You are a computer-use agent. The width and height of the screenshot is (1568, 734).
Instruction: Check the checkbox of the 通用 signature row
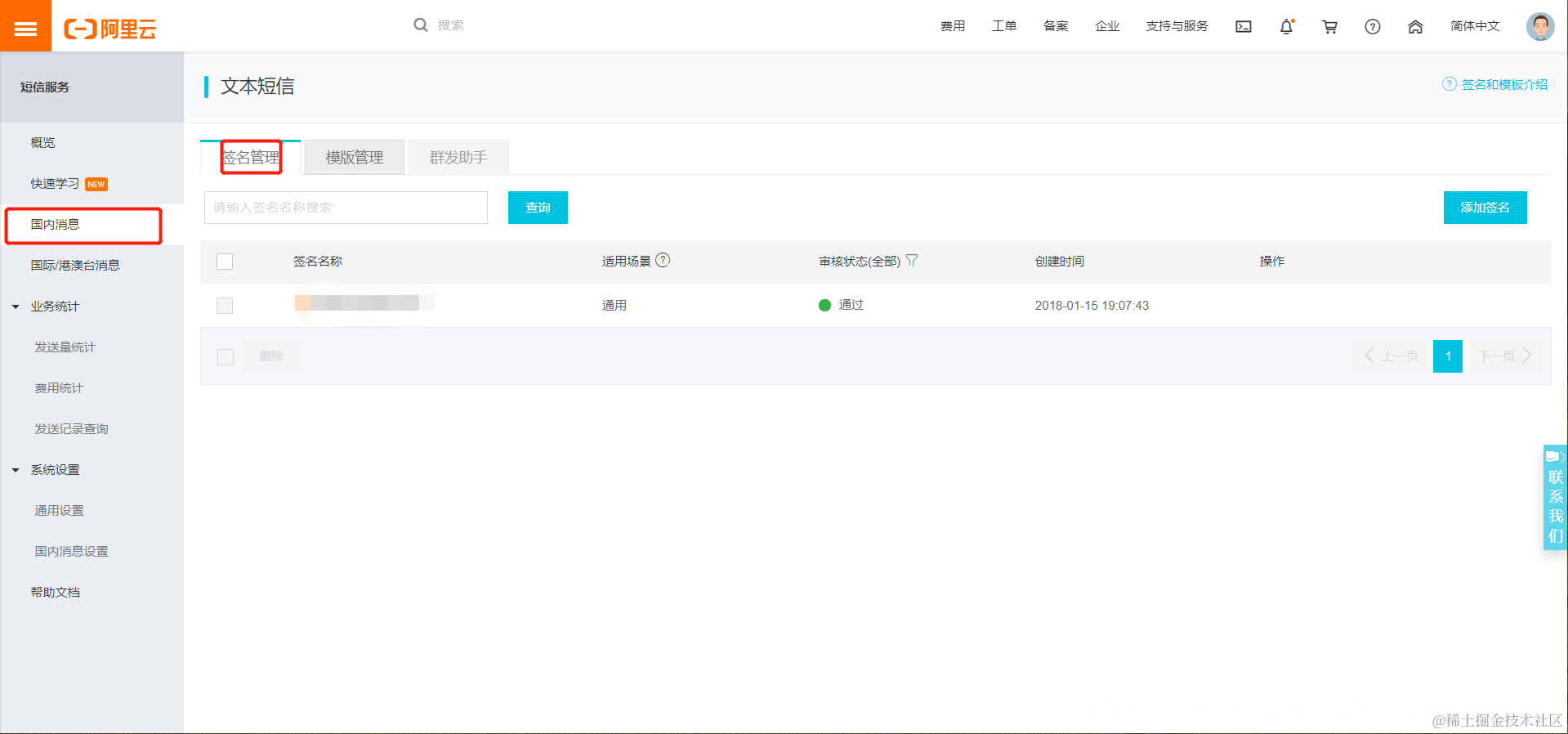pos(225,306)
